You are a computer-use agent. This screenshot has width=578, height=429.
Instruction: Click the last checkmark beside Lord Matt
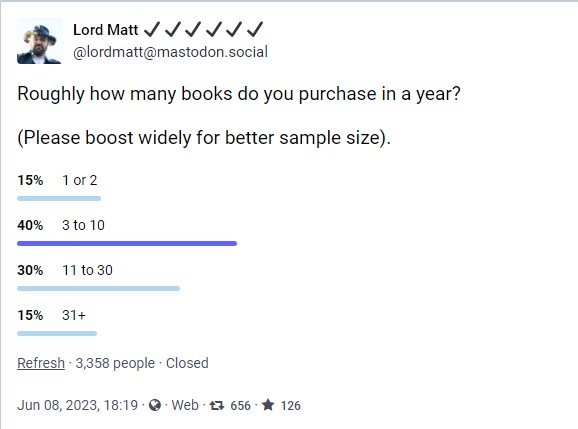tap(255, 29)
